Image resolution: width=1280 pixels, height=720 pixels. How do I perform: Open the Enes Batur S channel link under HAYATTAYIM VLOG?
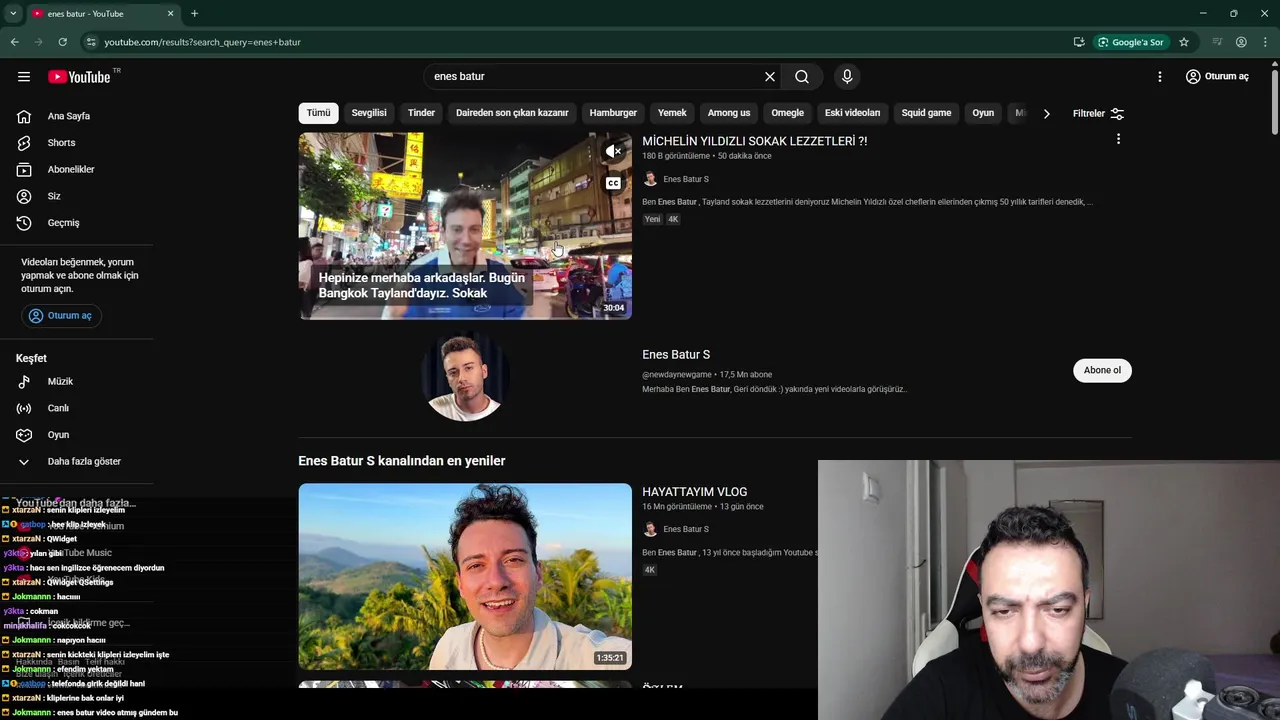pyautogui.click(x=686, y=529)
